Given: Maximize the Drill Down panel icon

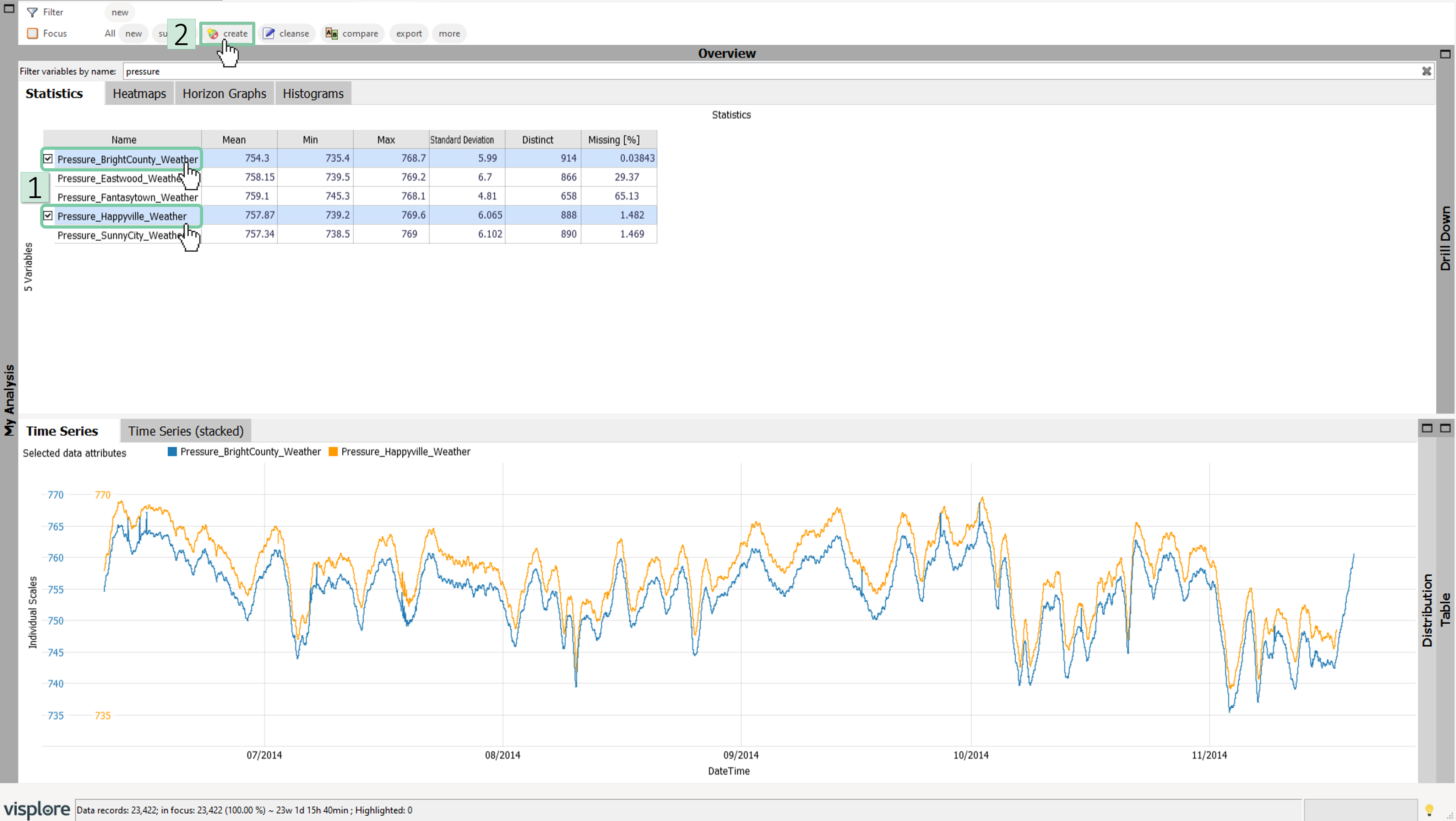Looking at the screenshot, I should pyautogui.click(x=1445, y=54).
